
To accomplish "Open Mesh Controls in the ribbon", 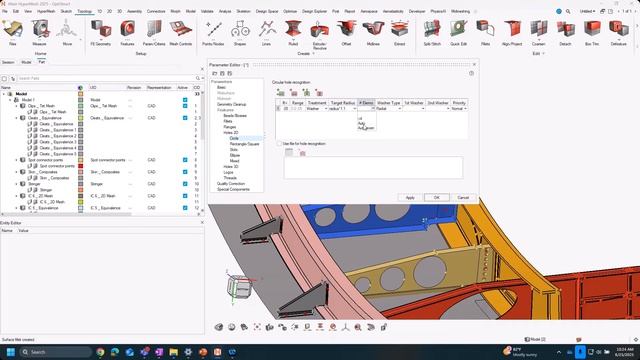I will tap(180, 33).
